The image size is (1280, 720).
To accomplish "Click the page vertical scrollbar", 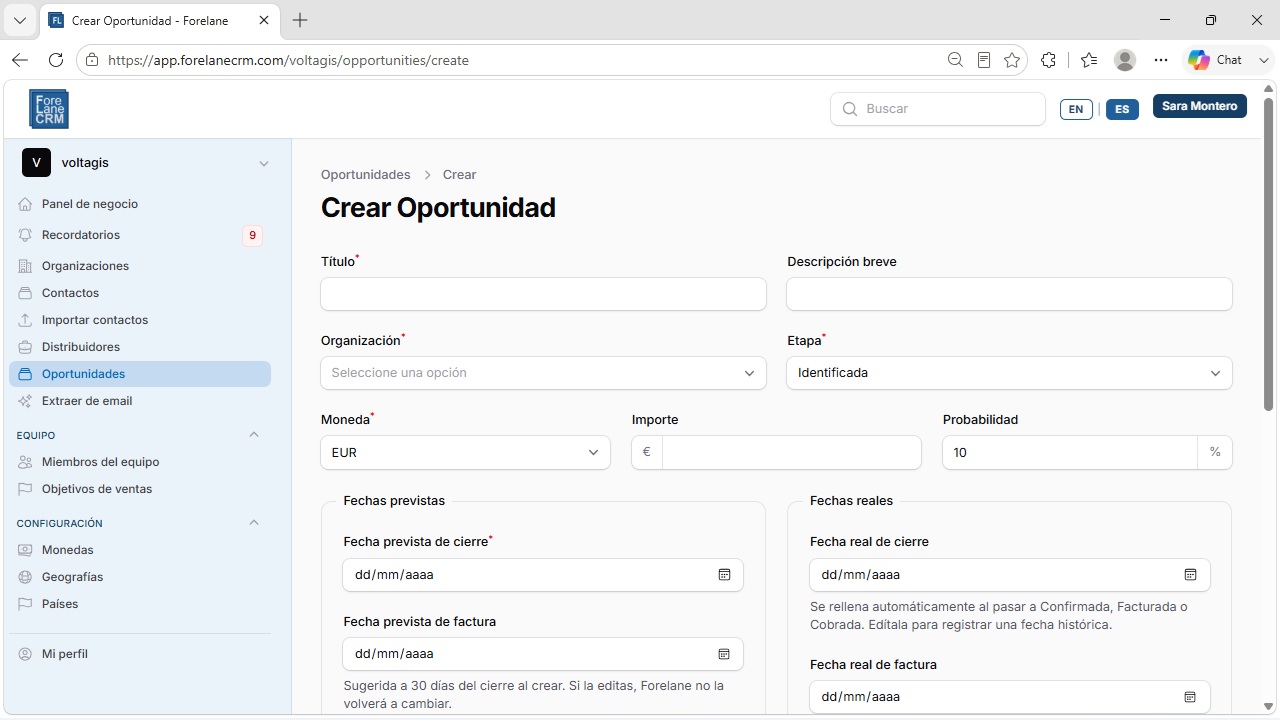I will (1269, 254).
